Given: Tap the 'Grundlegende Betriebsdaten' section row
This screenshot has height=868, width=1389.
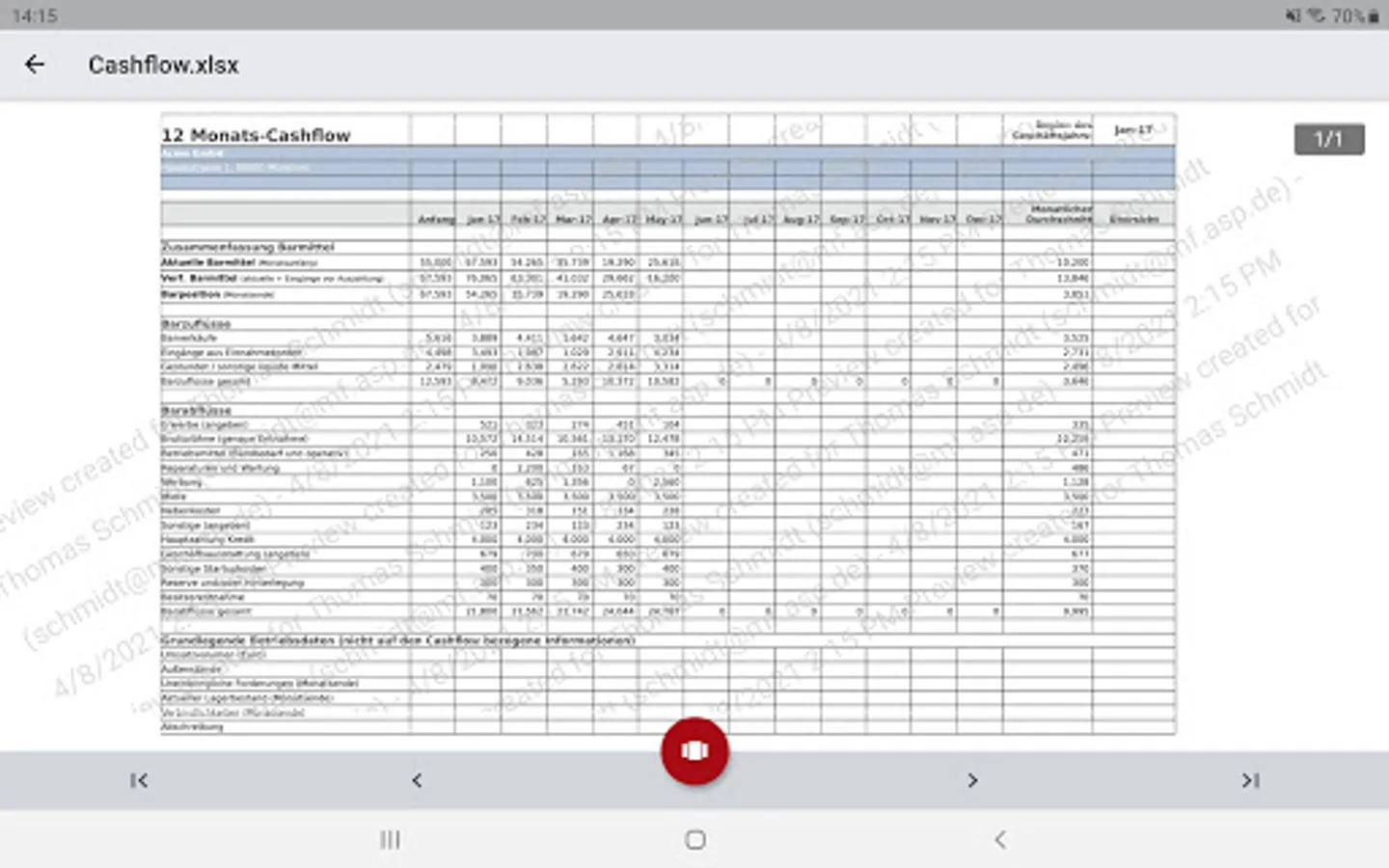Looking at the screenshot, I should pyautogui.click(x=398, y=639).
